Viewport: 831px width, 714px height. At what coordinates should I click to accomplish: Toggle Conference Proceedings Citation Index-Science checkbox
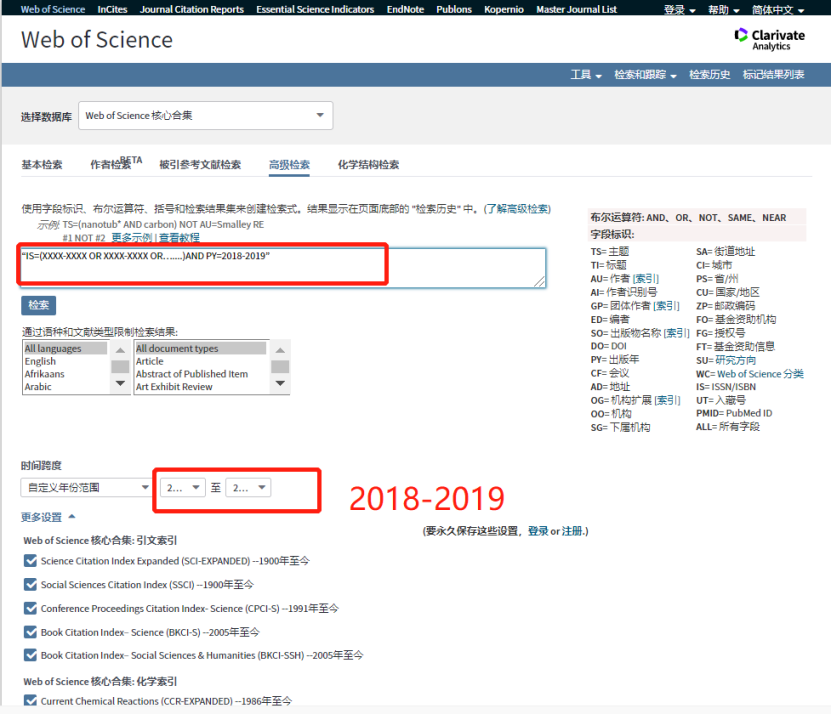30,609
